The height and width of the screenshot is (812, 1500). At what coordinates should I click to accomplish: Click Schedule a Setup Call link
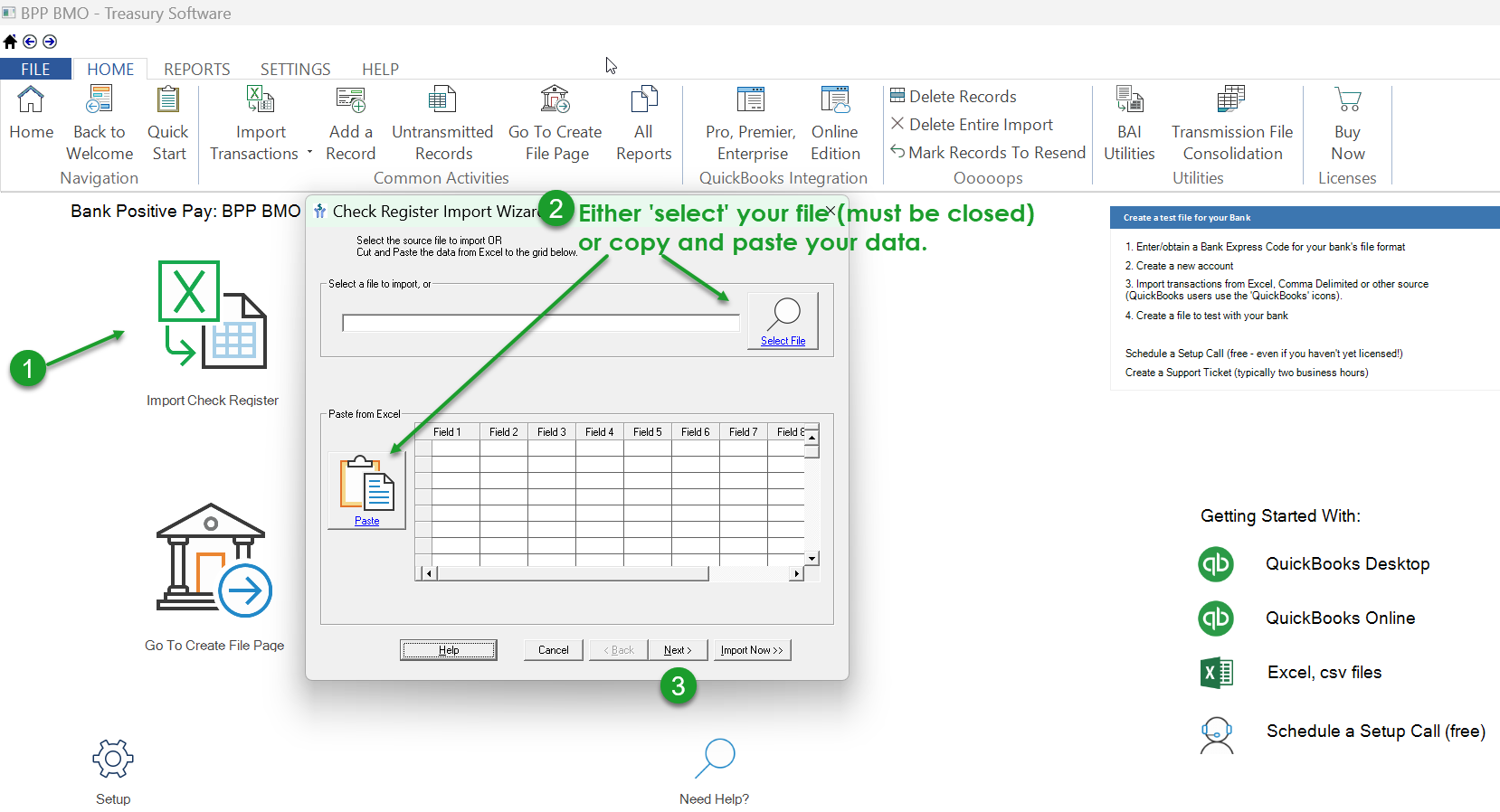[x=1375, y=731]
